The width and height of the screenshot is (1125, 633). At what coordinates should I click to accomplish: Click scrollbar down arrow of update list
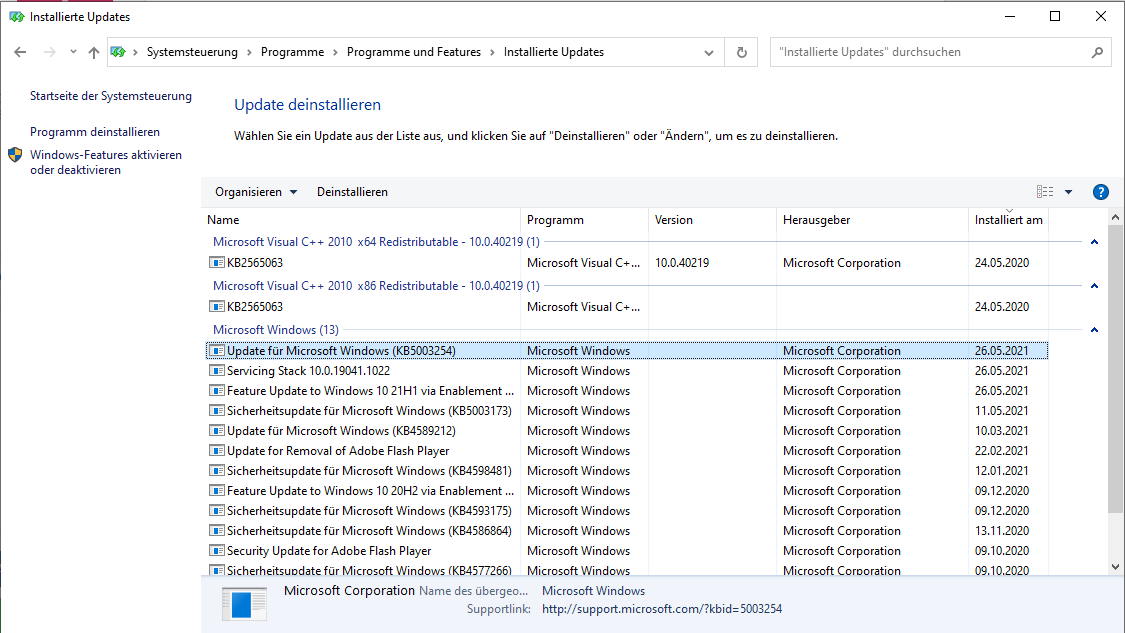pos(1115,567)
